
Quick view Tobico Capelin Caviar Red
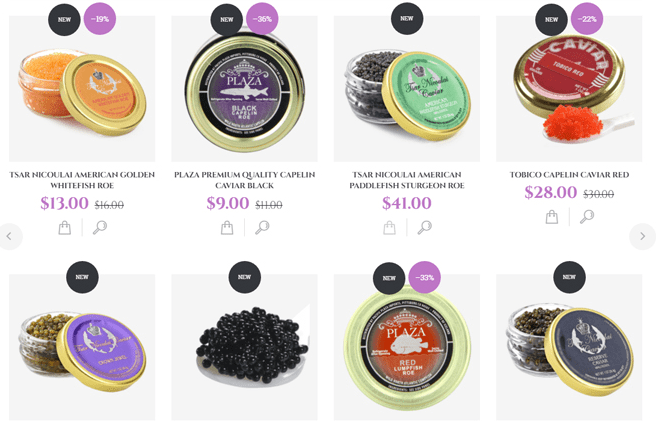pos(587,217)
